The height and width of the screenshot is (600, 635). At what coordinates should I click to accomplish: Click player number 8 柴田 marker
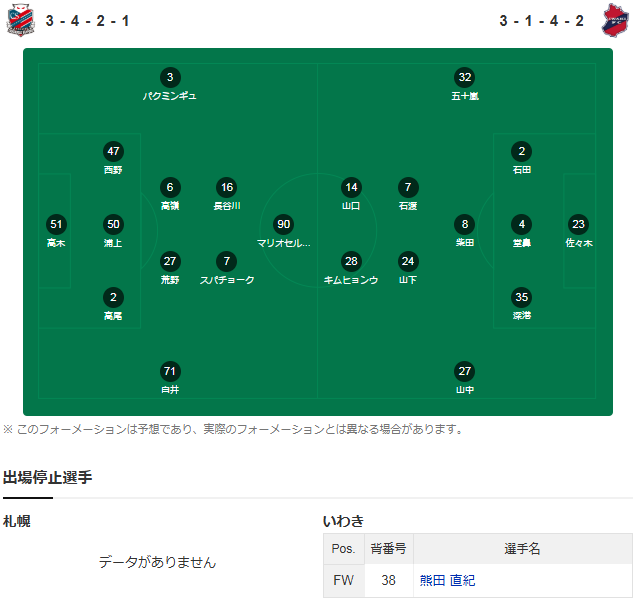465,224
